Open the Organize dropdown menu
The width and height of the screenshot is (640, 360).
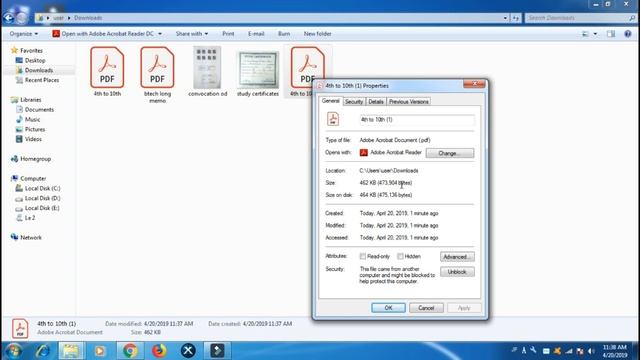click(24, 34)
